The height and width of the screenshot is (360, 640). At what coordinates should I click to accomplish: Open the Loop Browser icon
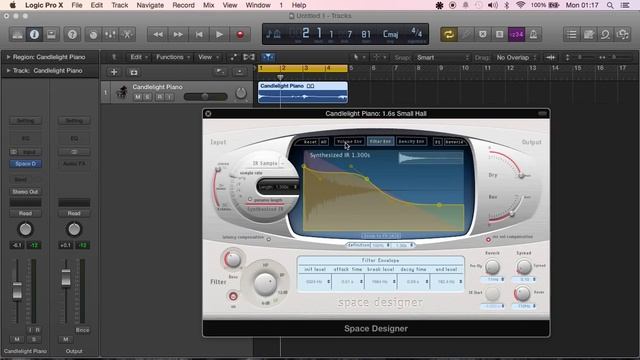[x=605, y=35]
